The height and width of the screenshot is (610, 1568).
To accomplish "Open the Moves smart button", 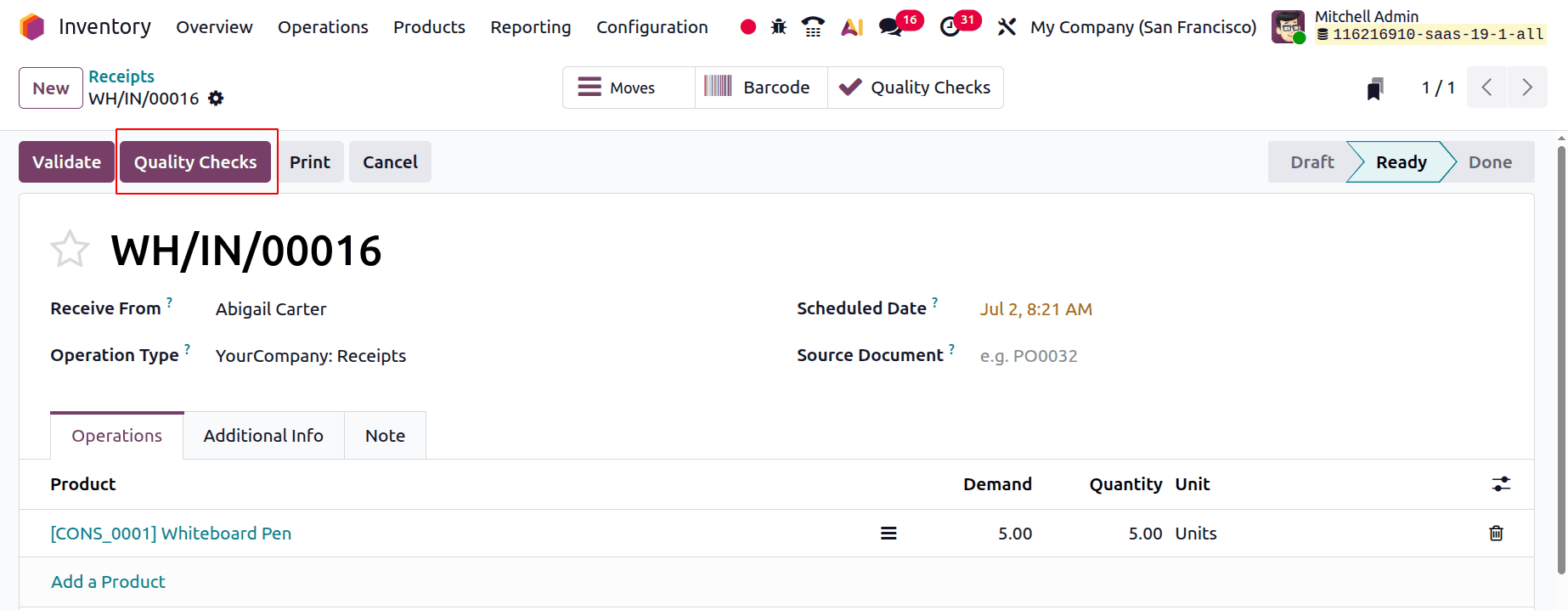I will (629, 88).
